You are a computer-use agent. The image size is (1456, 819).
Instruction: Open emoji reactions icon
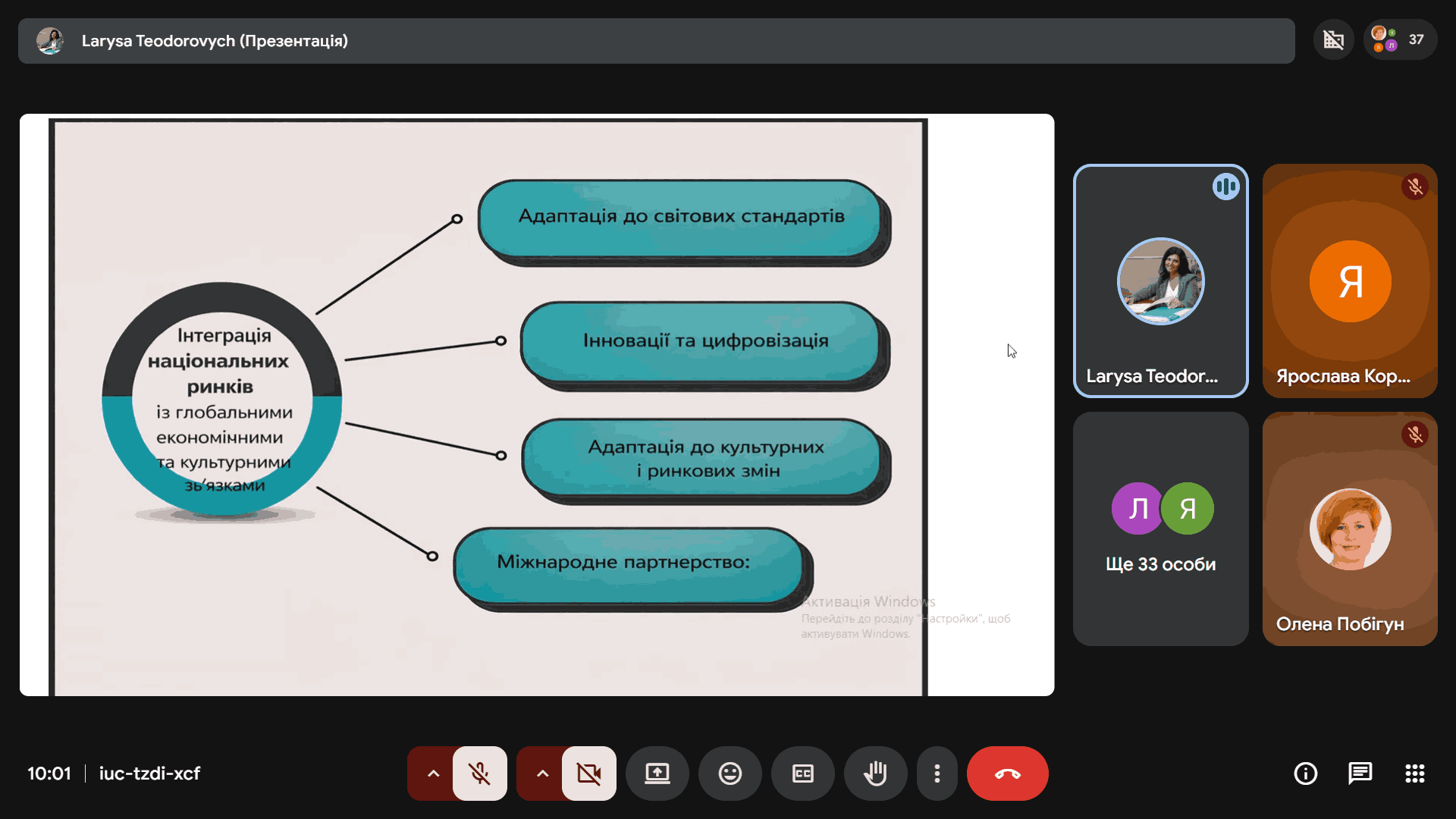(730, 773)
